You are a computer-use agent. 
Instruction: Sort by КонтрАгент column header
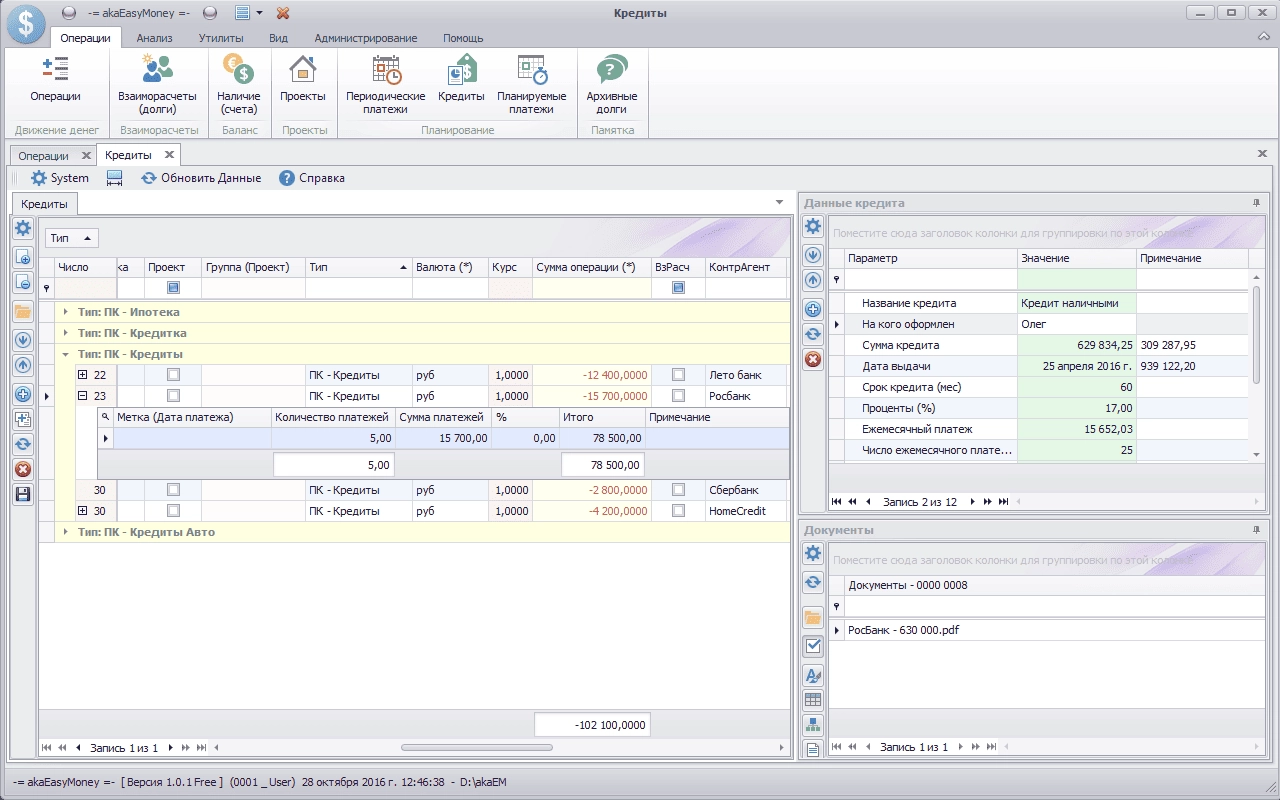[x=747, y=267]
